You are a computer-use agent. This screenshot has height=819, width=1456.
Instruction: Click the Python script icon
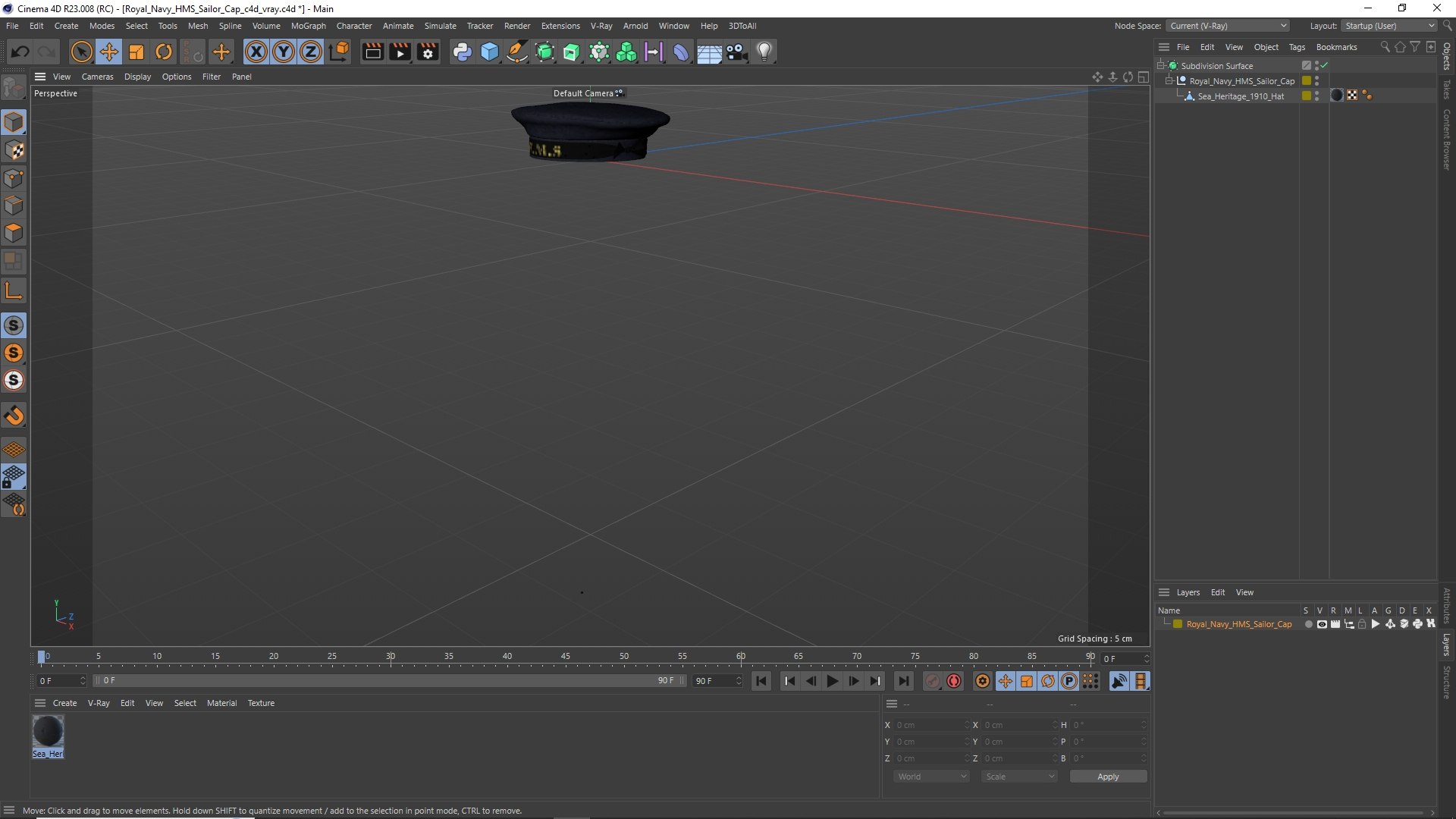point(462,52)
